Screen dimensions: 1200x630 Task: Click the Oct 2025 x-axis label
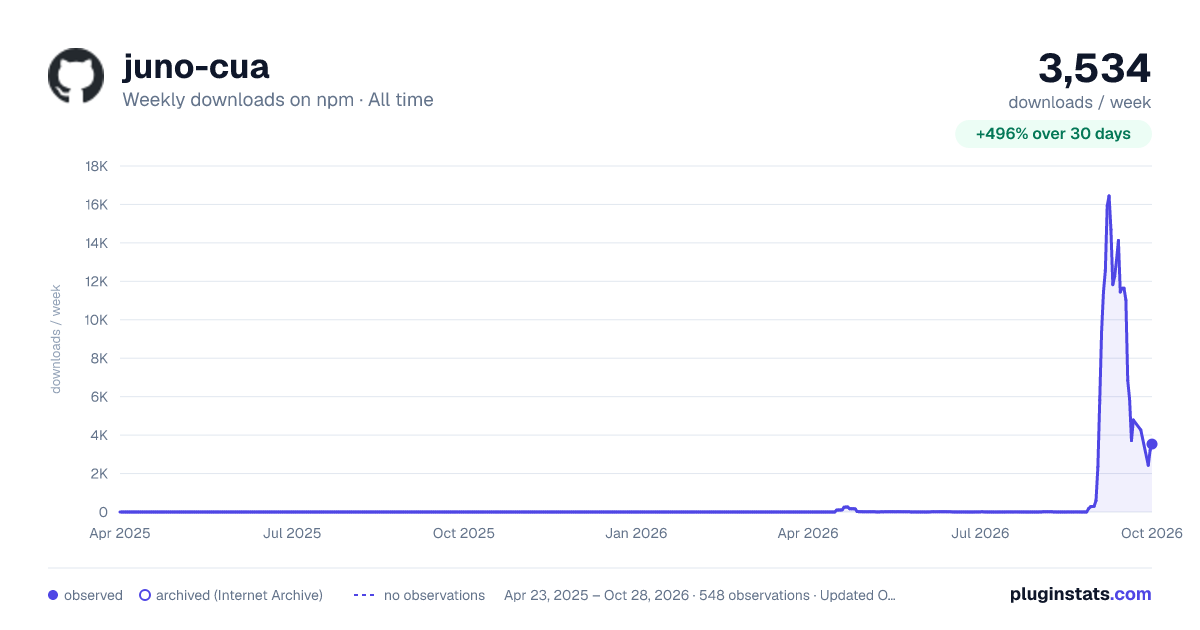pos(464,533)
